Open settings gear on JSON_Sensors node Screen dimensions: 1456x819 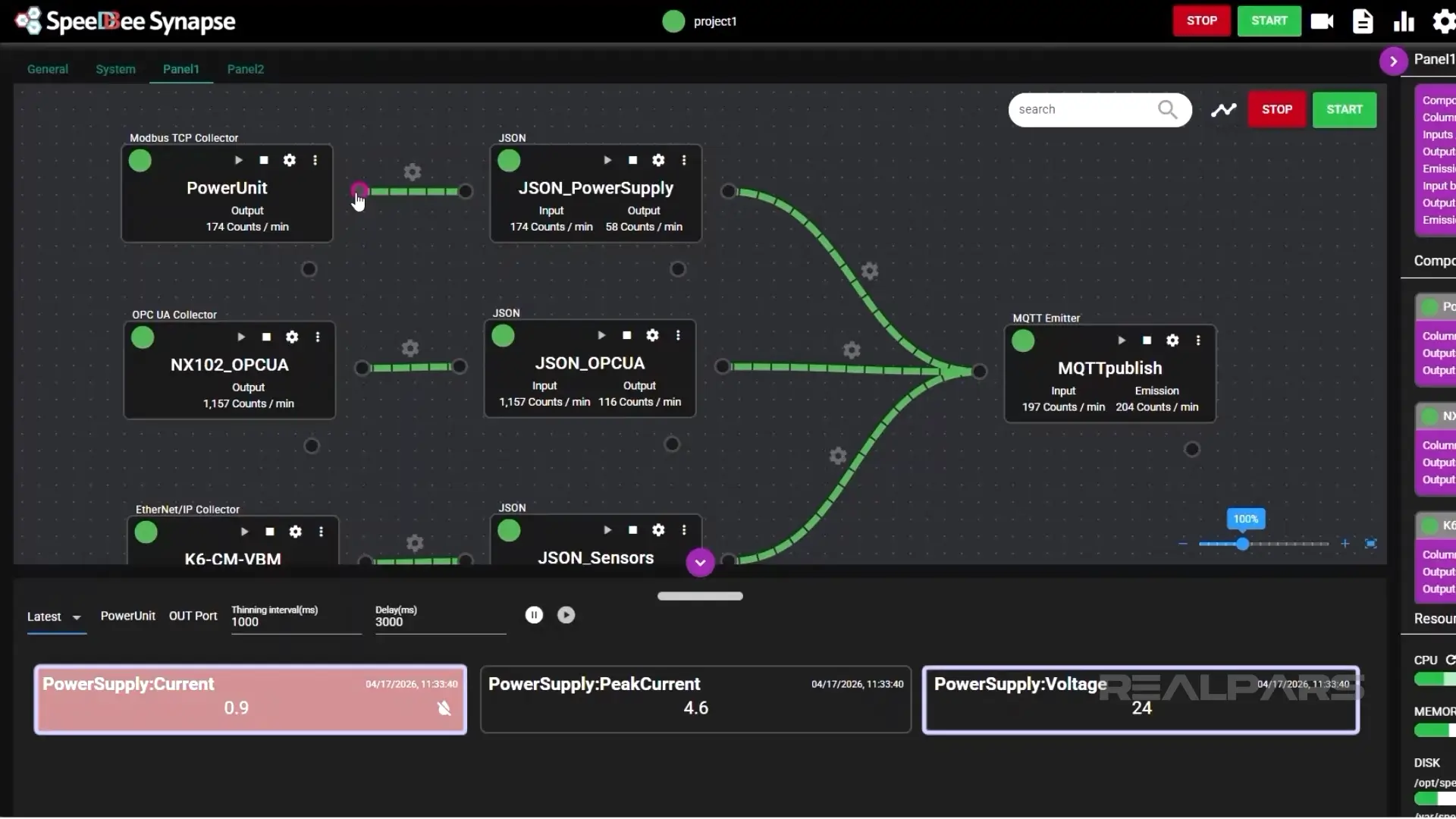[x=659, y=530]
